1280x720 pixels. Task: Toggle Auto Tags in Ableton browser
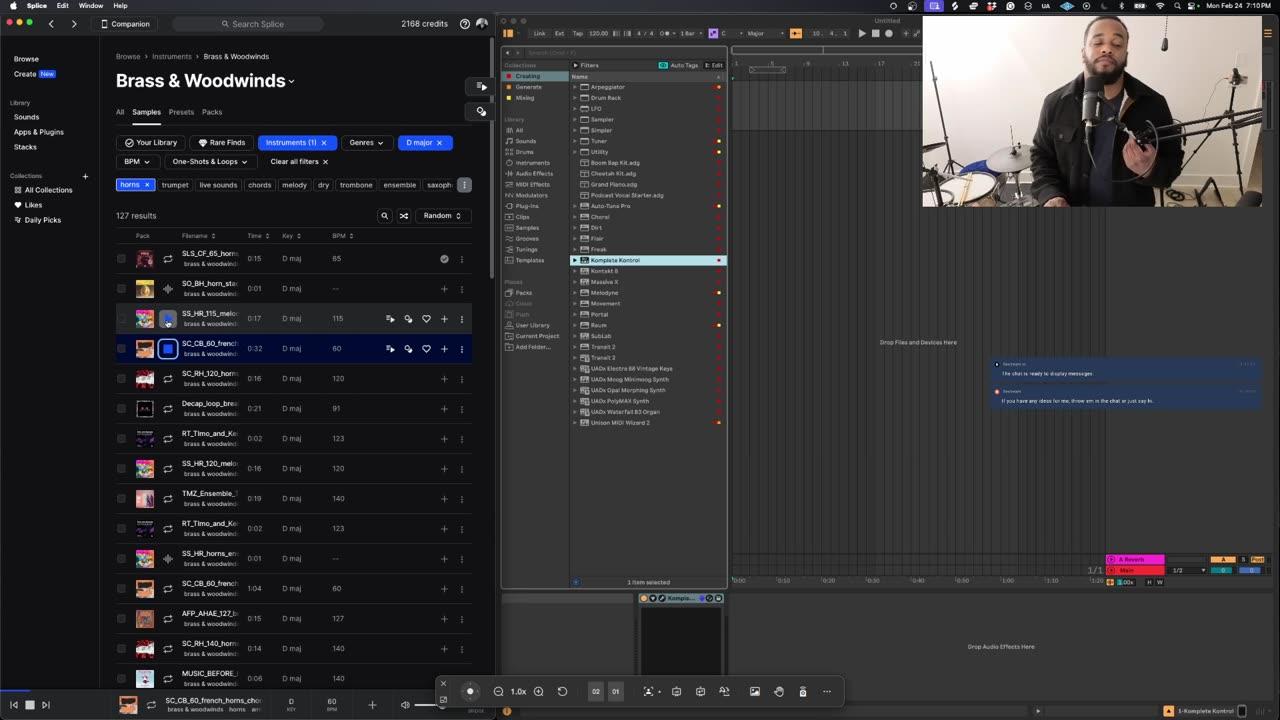click(679, 65)
